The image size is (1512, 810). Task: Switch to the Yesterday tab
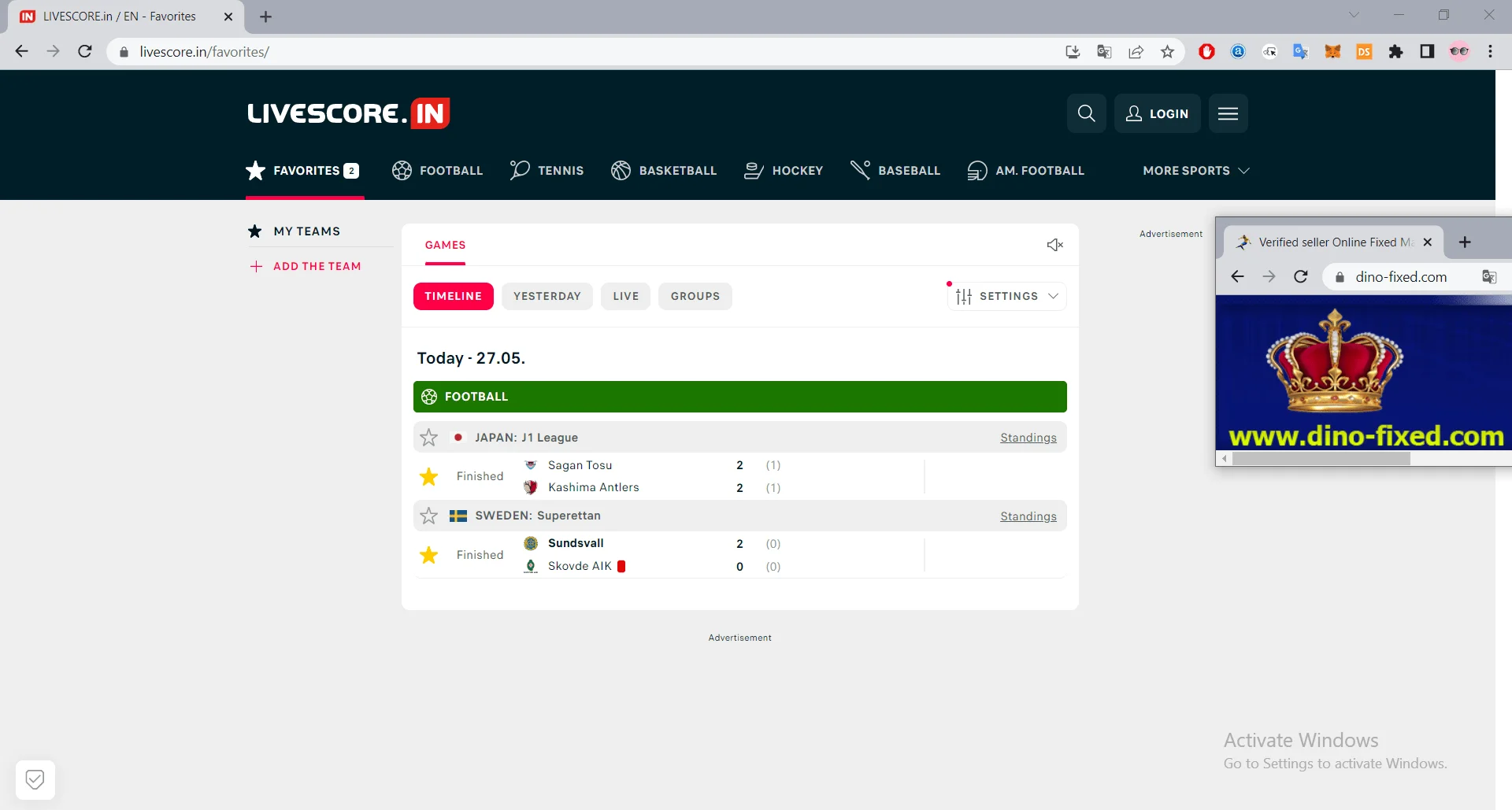(547, 296)
